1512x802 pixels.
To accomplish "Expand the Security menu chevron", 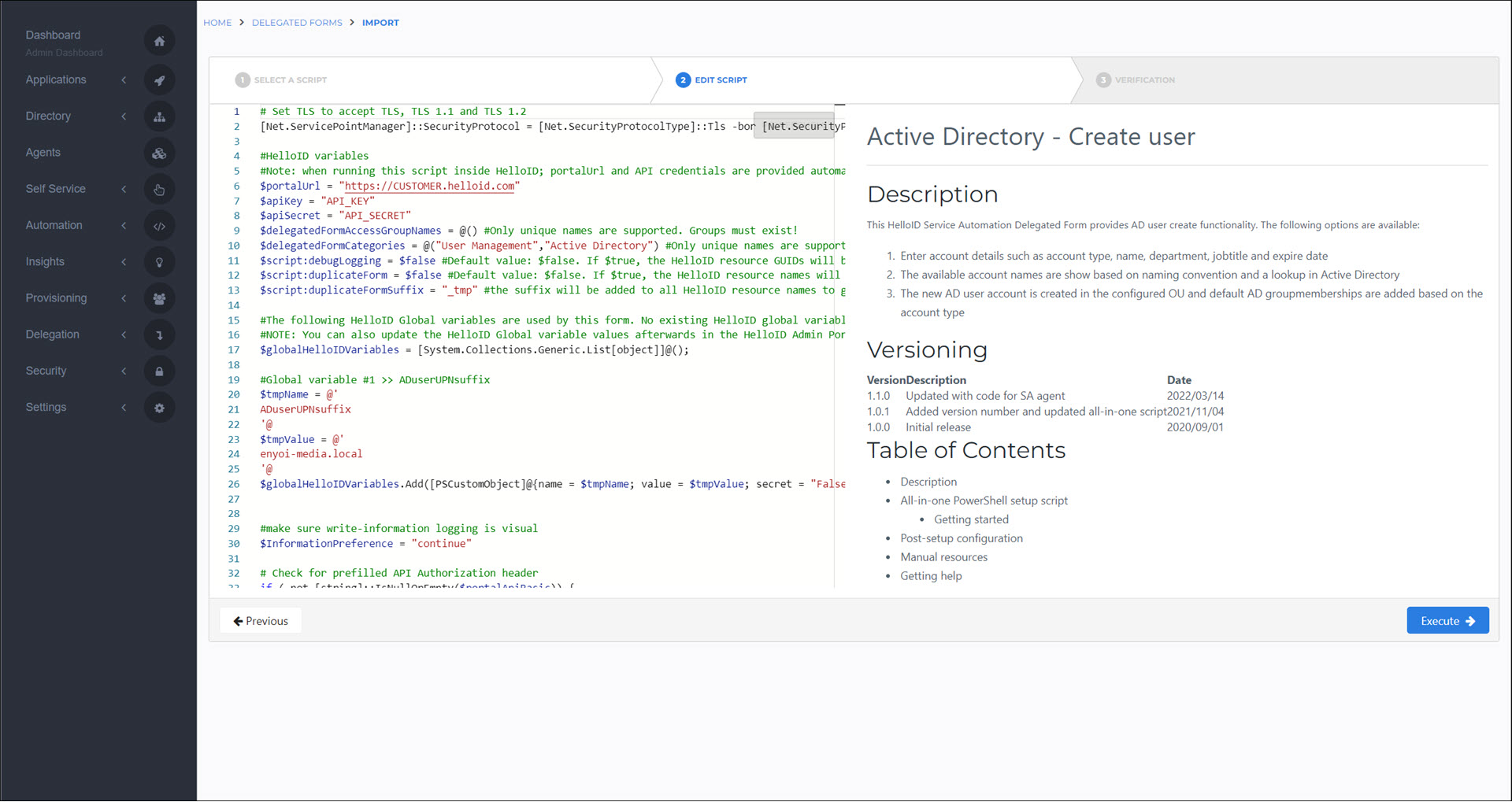I will tap(124, 371).
